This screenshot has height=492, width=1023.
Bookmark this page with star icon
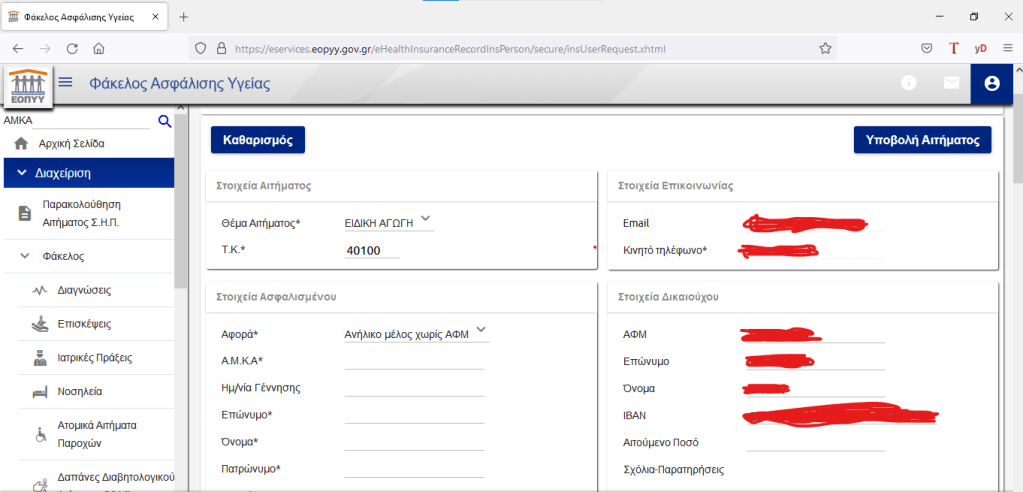tap(825, 48)
